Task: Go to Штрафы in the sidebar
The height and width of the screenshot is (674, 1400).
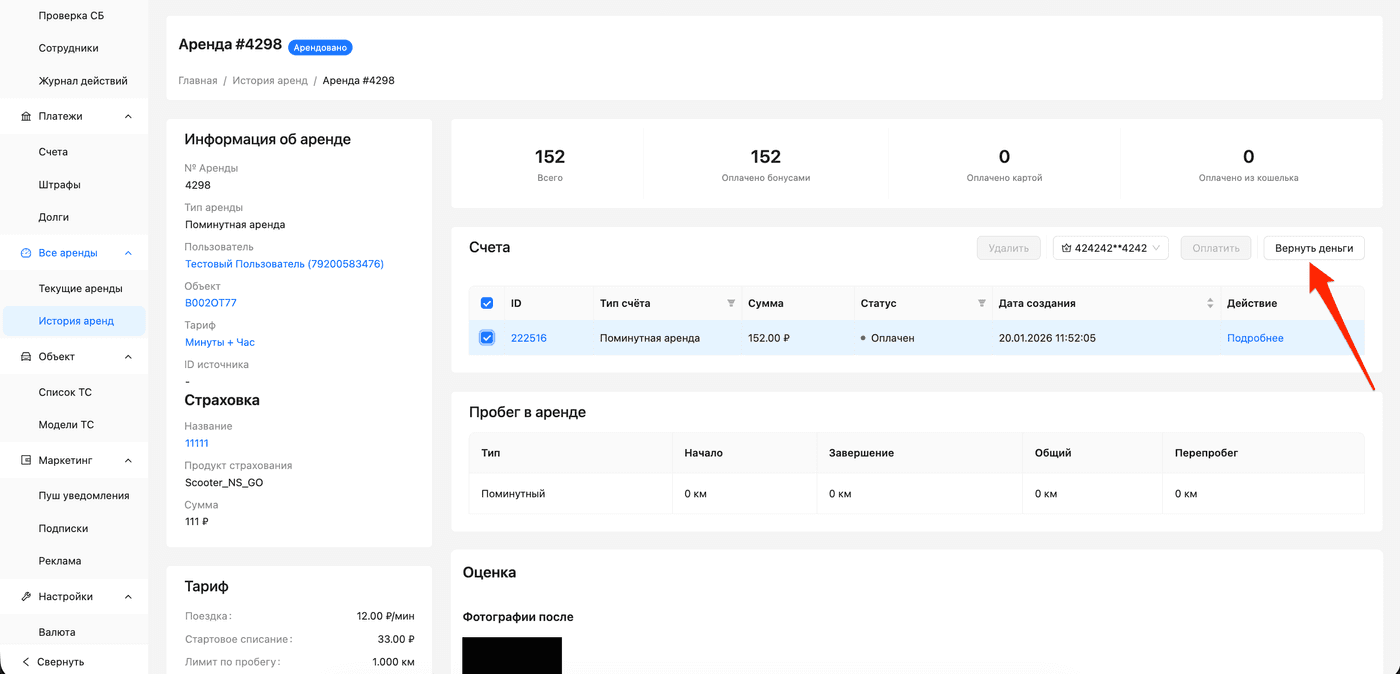Action: click(59, 185)
